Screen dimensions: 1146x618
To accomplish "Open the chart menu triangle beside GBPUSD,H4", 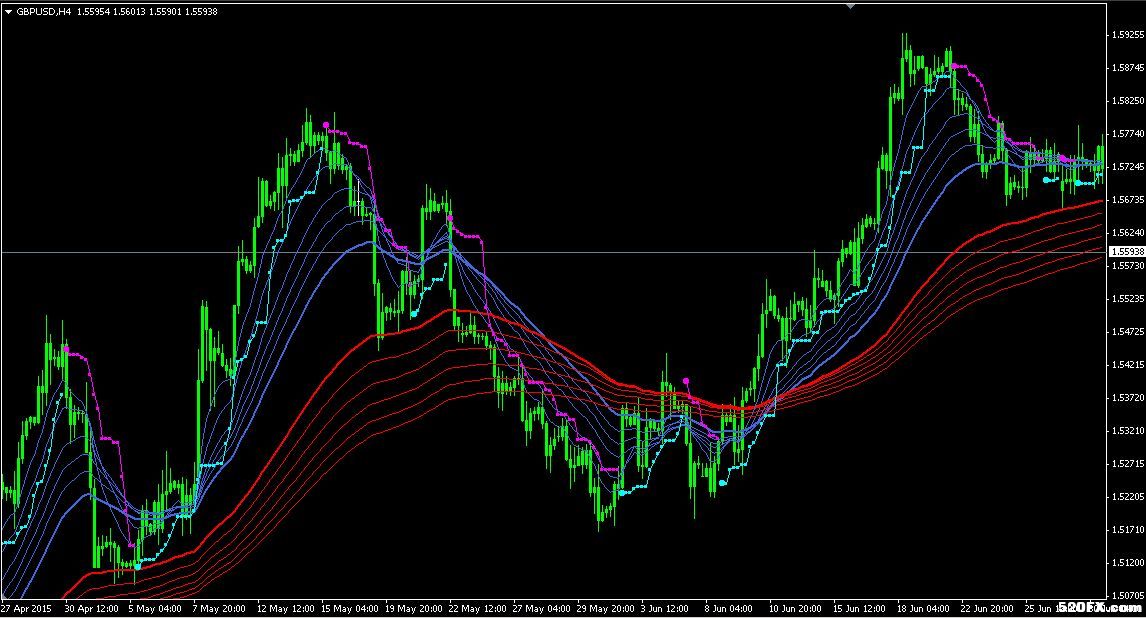I will pos(9,12).
